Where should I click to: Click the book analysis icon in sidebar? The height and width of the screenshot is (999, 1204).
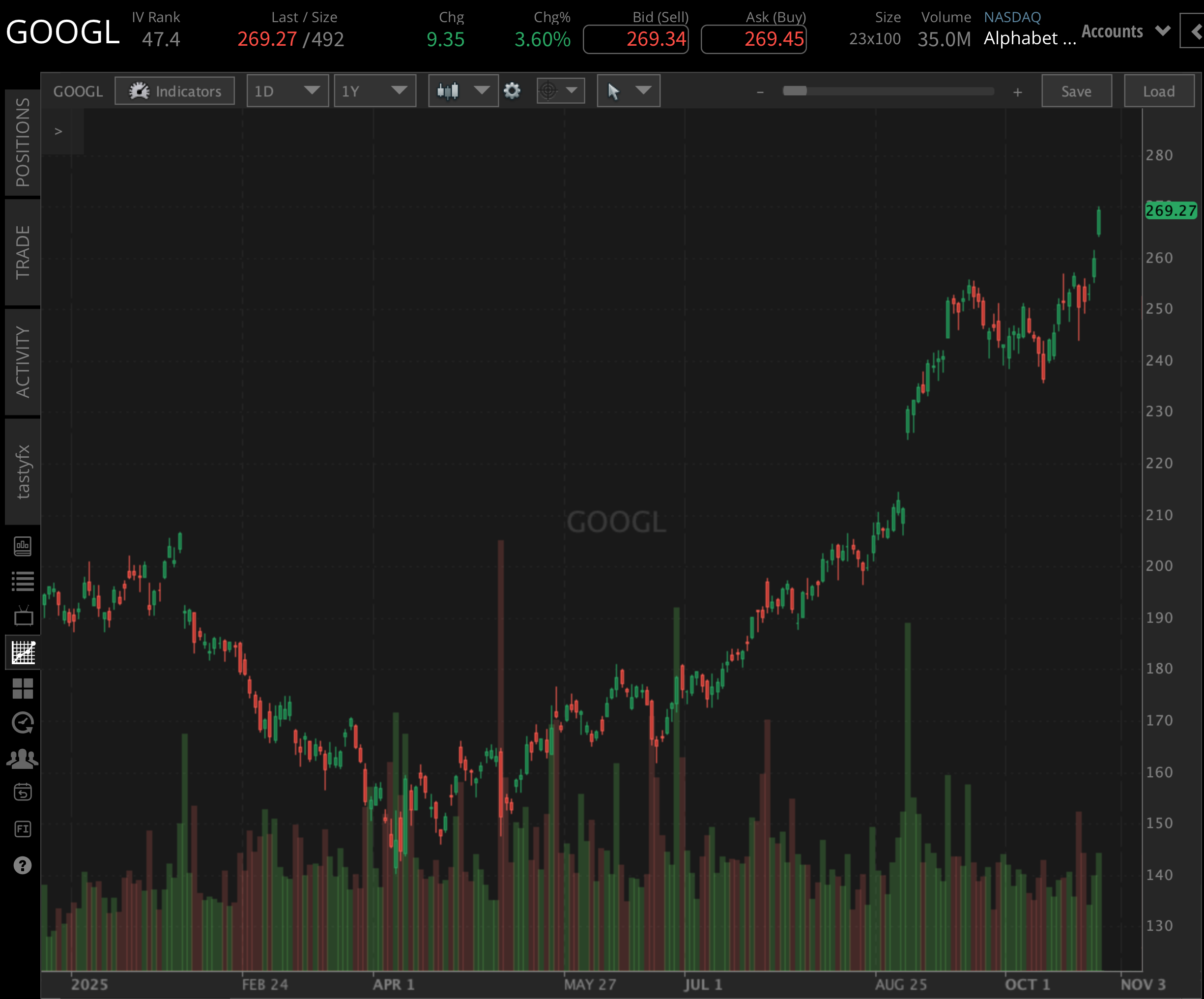point(23,547)
